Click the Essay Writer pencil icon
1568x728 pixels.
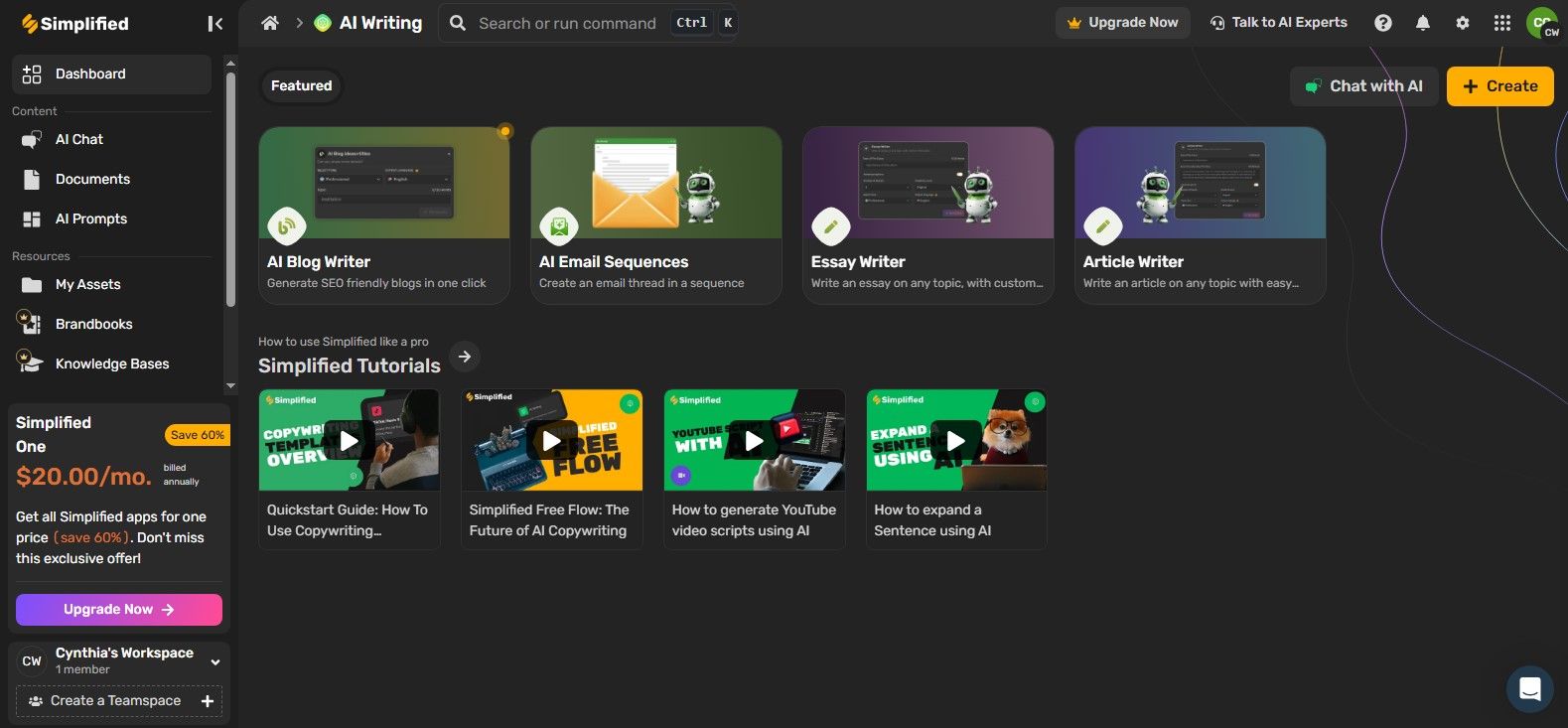pyautogui.click(x=831, y=226)
